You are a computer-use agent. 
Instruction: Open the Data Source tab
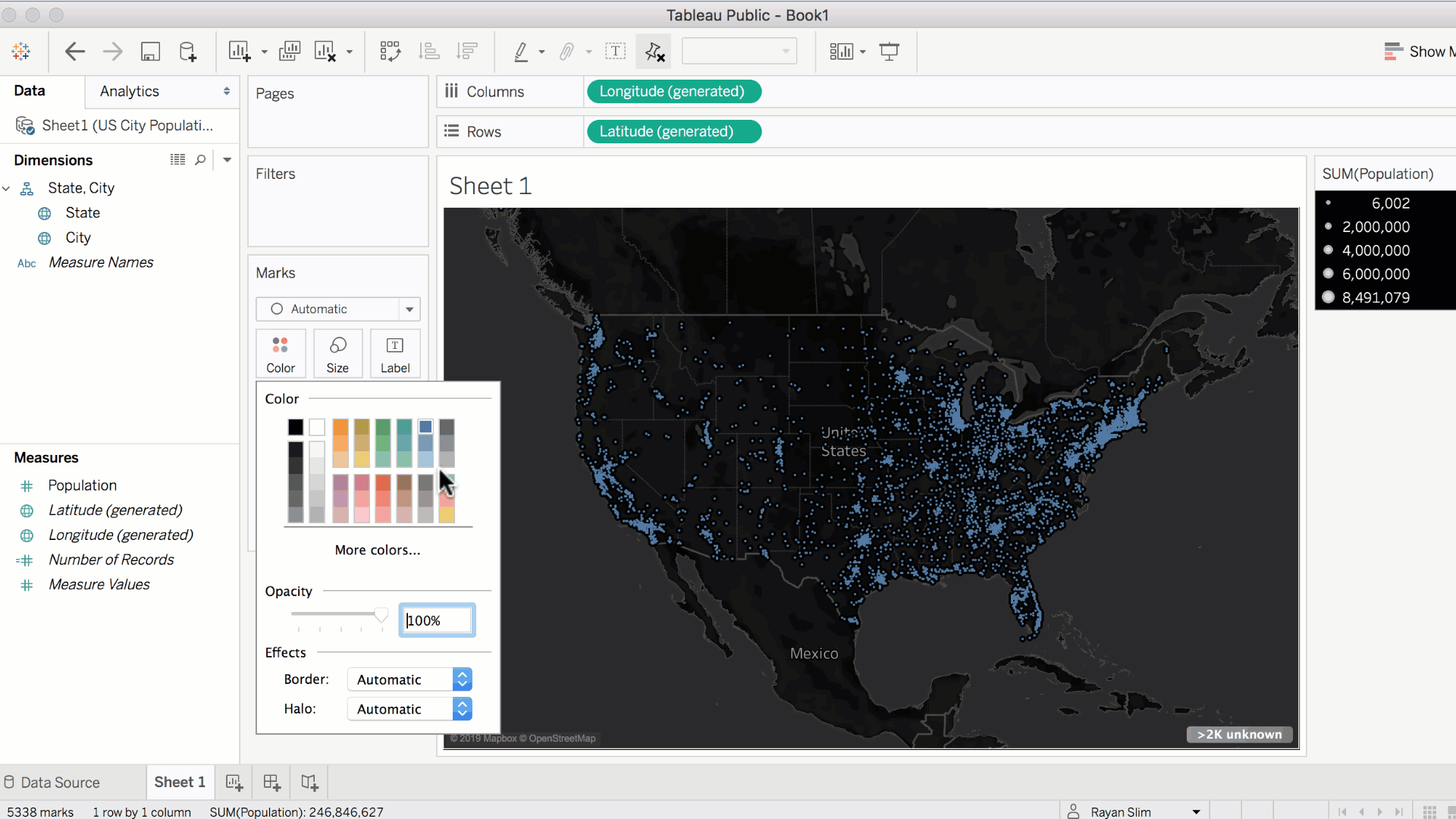(x=52, y=782)
